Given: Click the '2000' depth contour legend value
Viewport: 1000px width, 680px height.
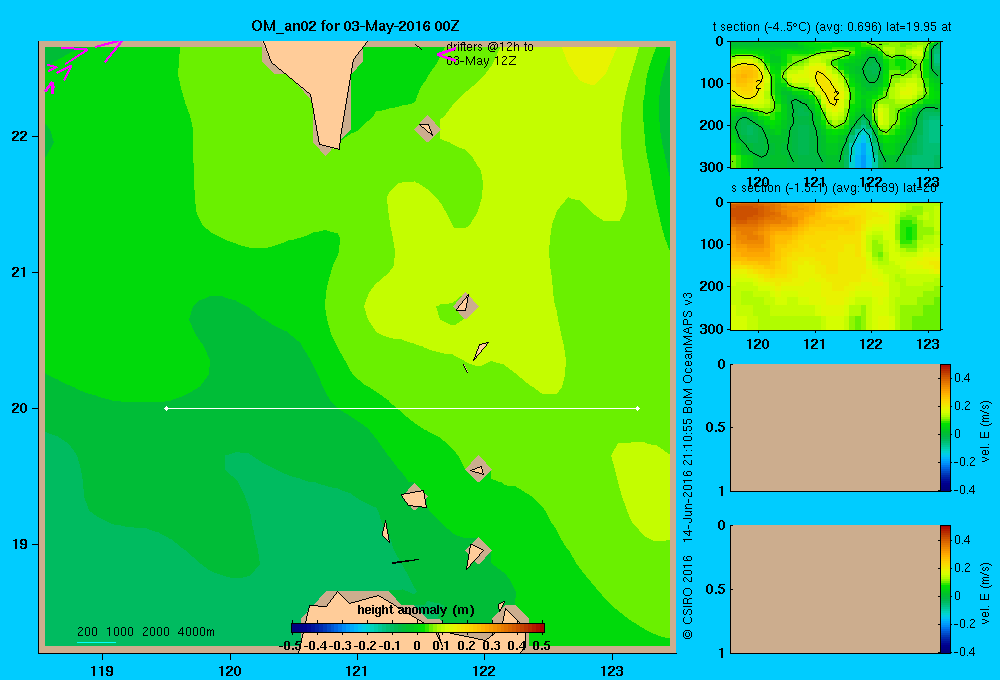Looking at the screenshot, I should [156, 632].
